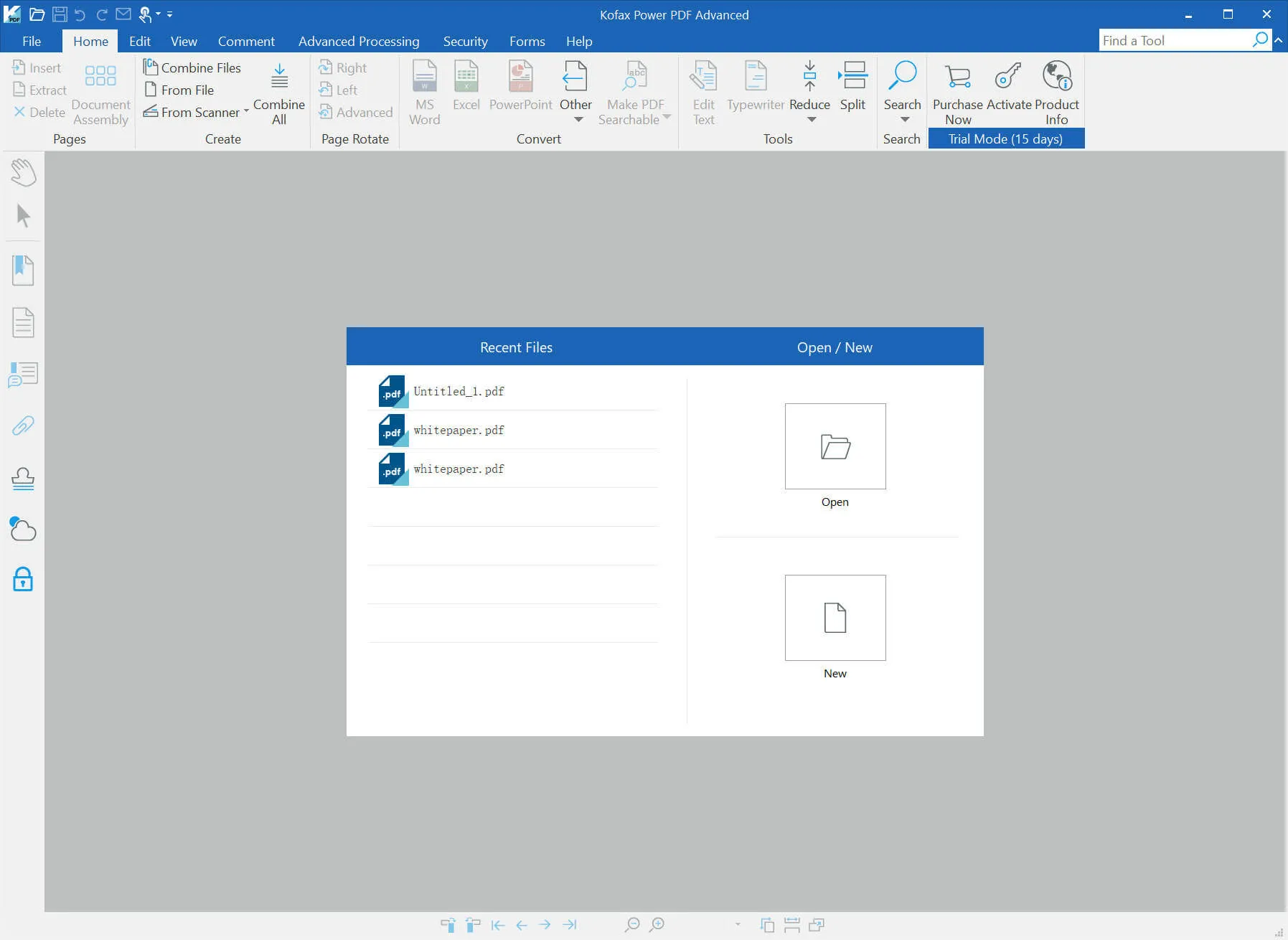Switch to the View tab

(184, 41)
